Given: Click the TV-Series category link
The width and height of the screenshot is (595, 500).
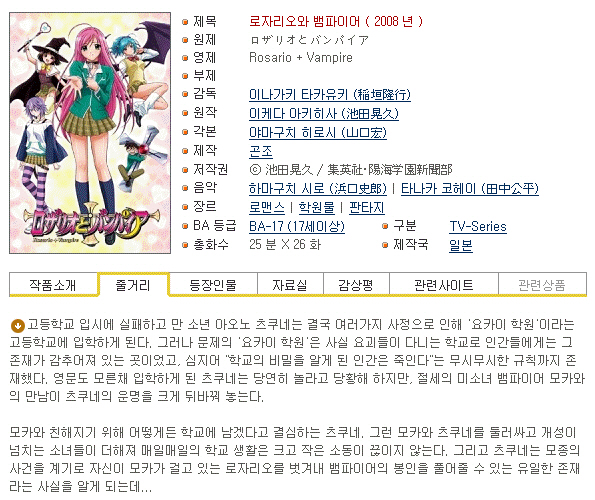Looking at the screenshot, I should 478,226.
